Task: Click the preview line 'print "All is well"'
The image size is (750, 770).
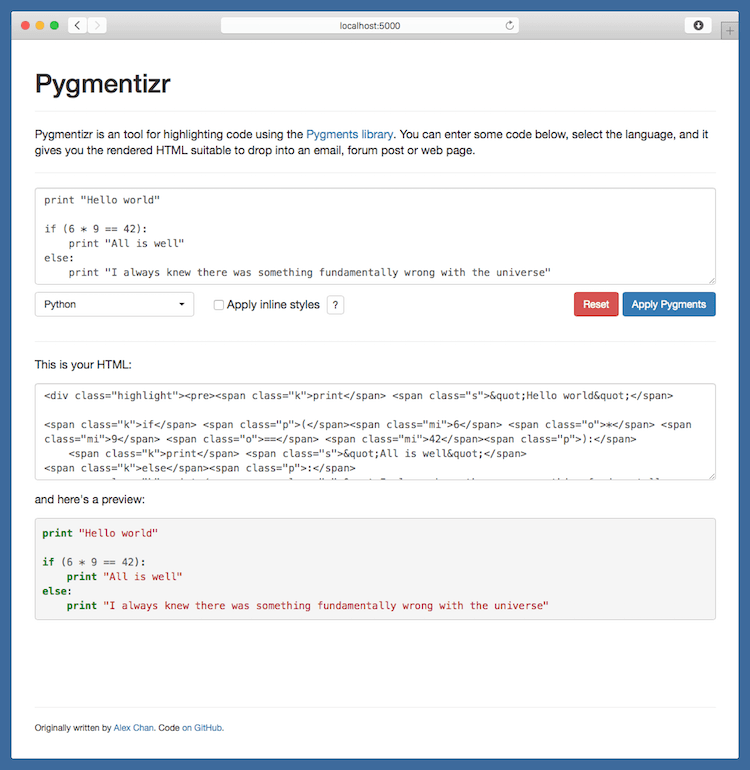Action: point(124,577)
